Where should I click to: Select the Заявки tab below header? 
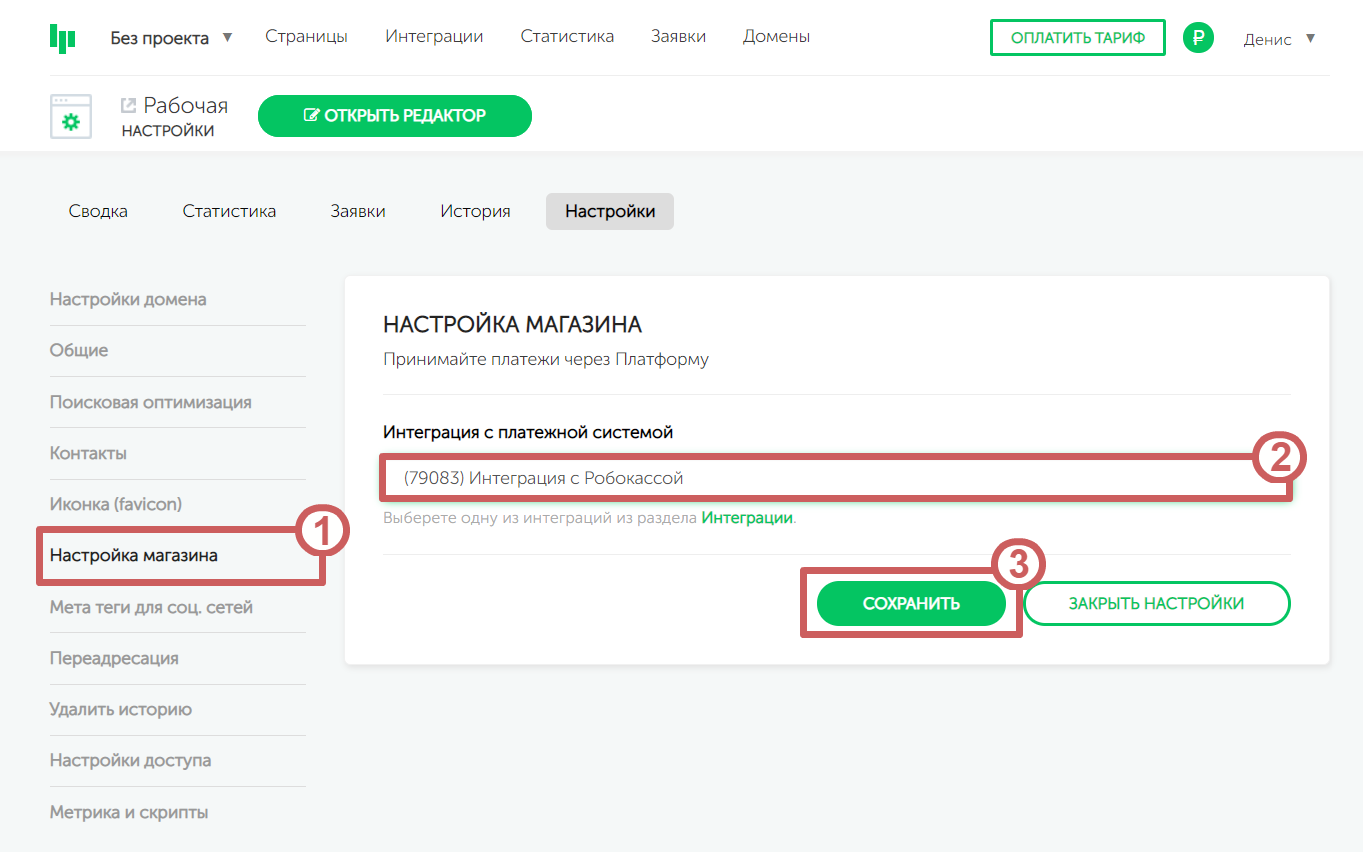358,211
